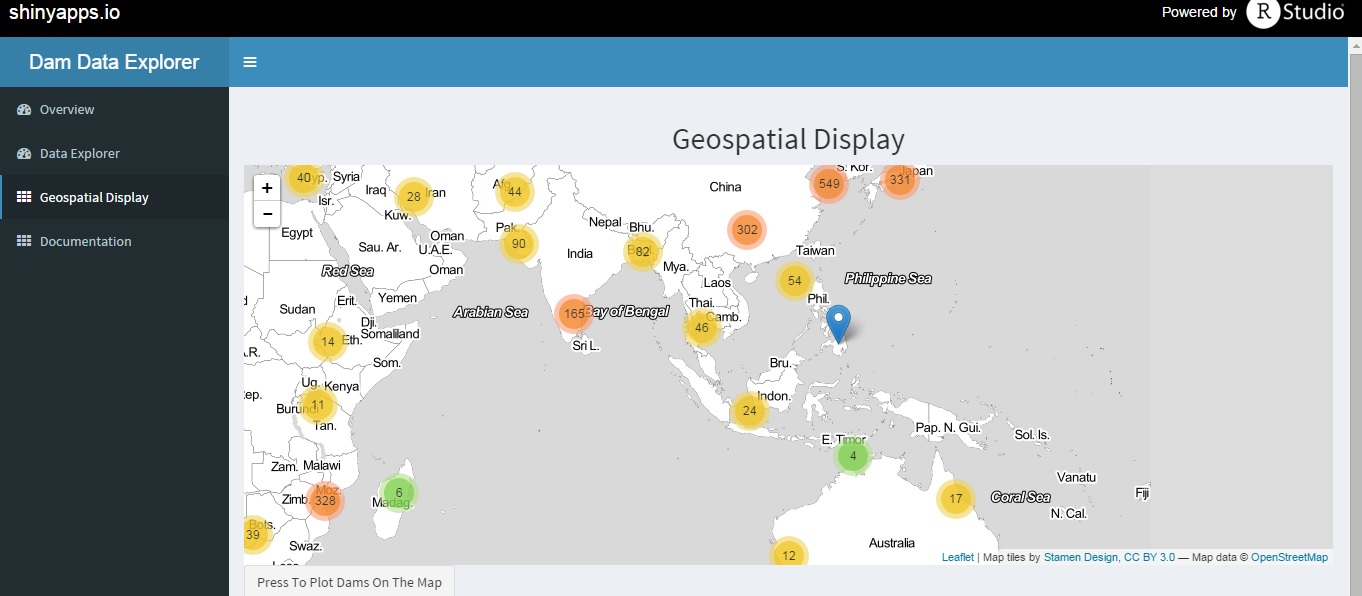Click Press To Plot Dams On The Map
Image resolution: width=1362 pixels, height=596 pixels.
(349, 582)
